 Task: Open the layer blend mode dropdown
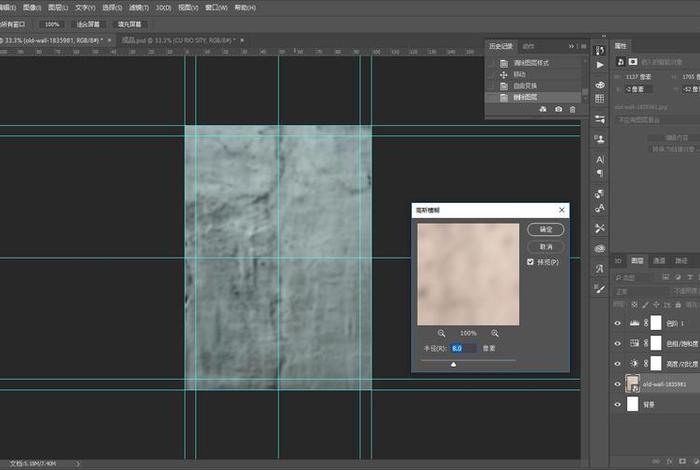point(641,291)
